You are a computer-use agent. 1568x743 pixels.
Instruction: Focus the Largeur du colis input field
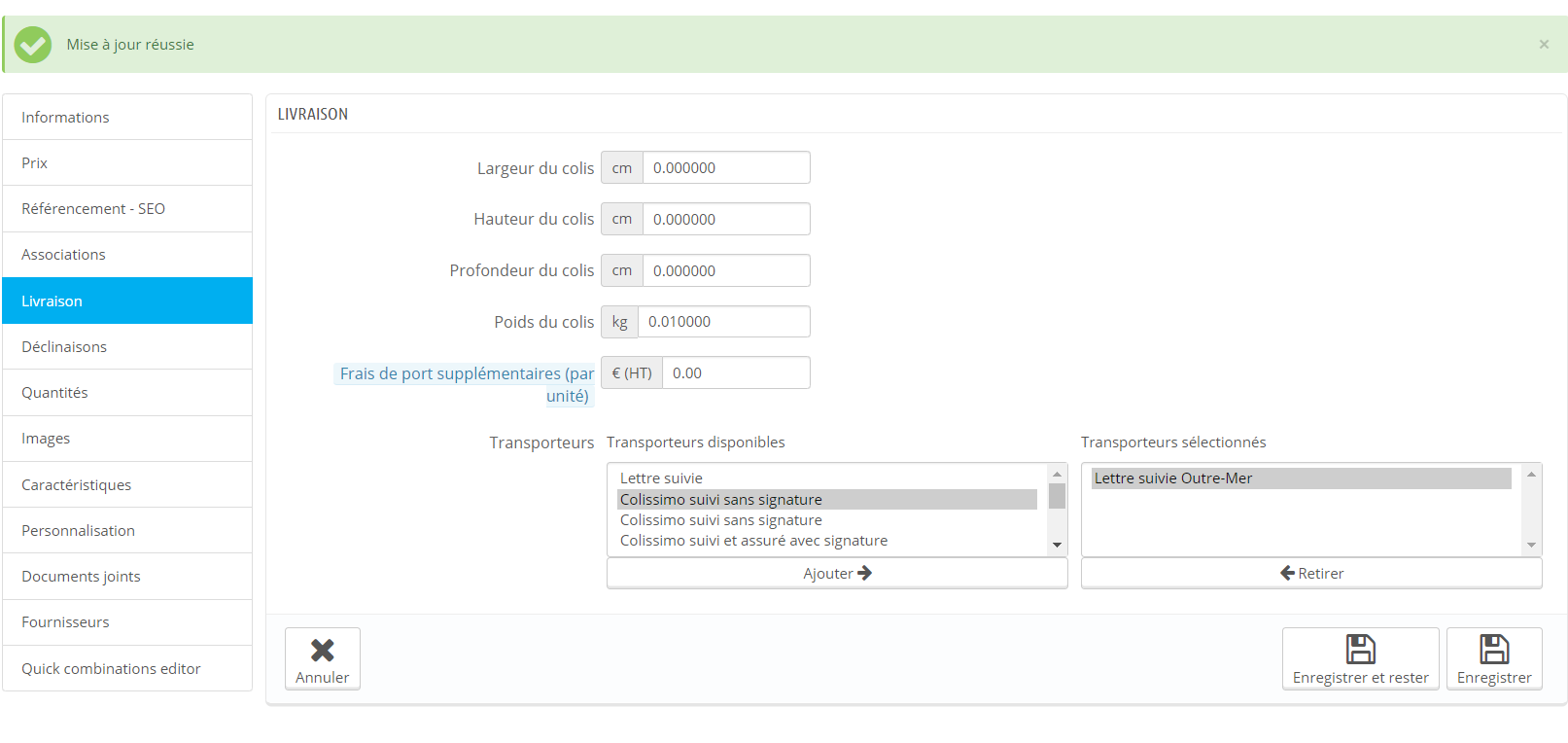pyautogui.click(x=726, y=167)
